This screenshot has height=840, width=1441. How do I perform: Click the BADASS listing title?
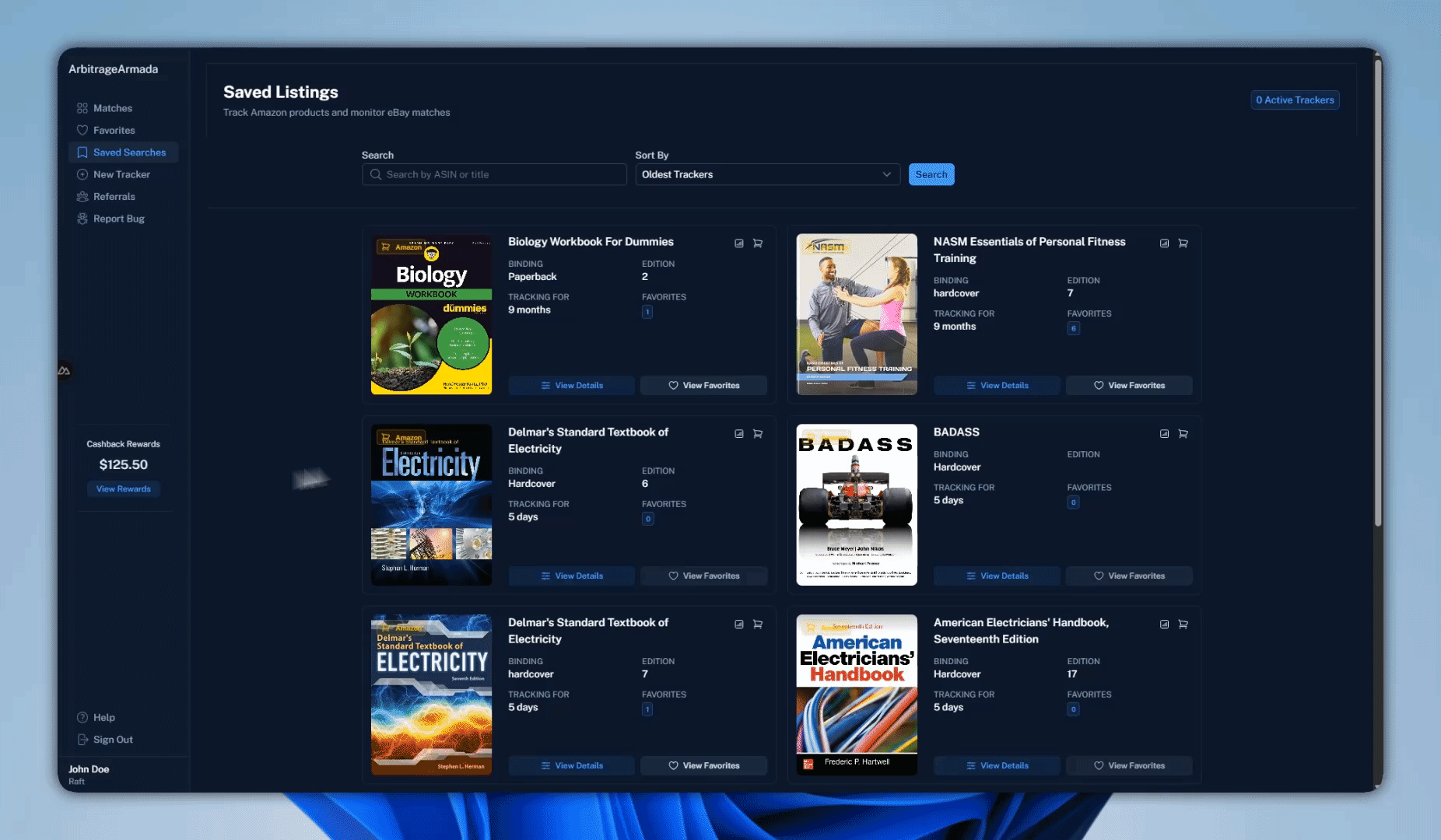pos(956,432)
